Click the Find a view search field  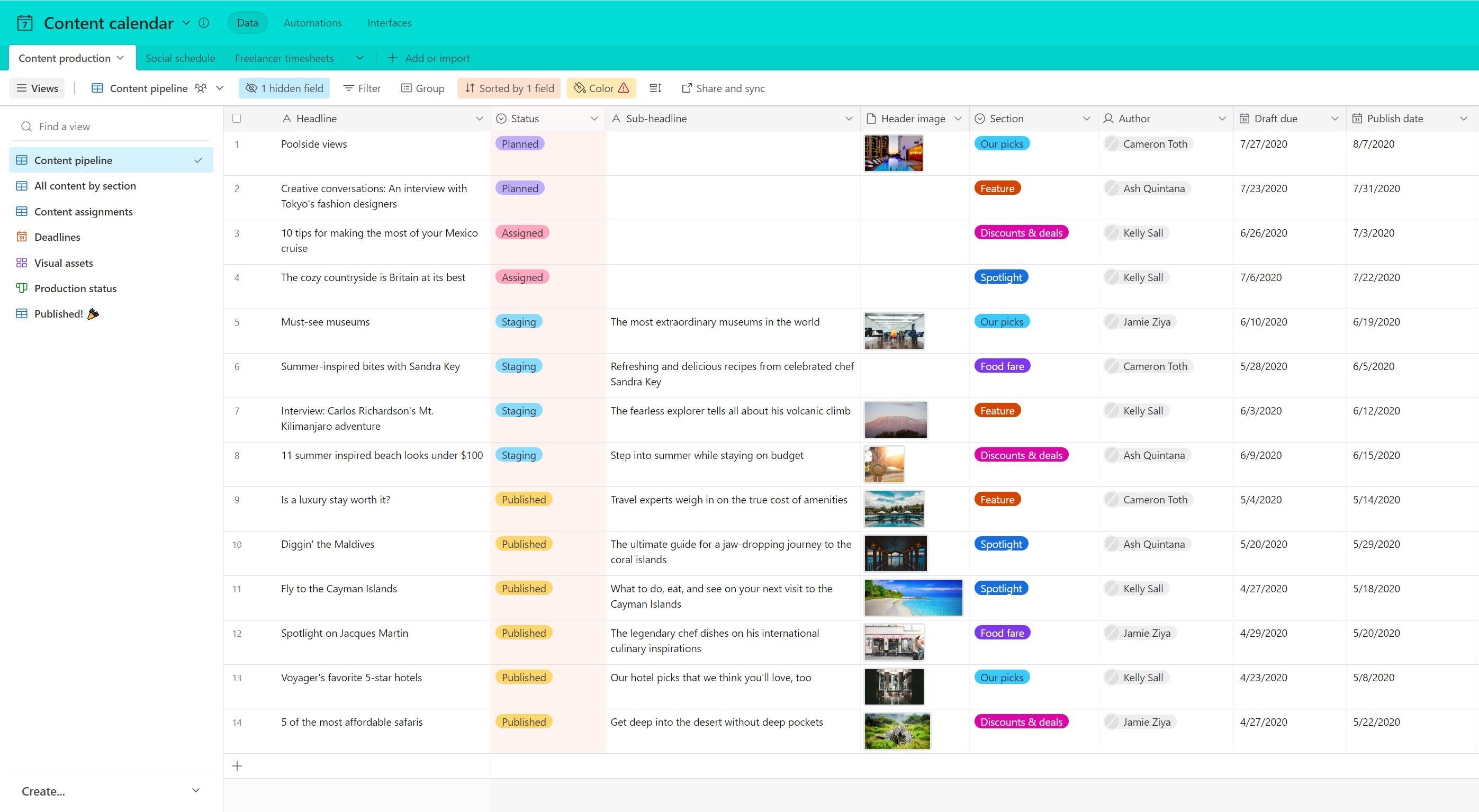tap(111, 127)
